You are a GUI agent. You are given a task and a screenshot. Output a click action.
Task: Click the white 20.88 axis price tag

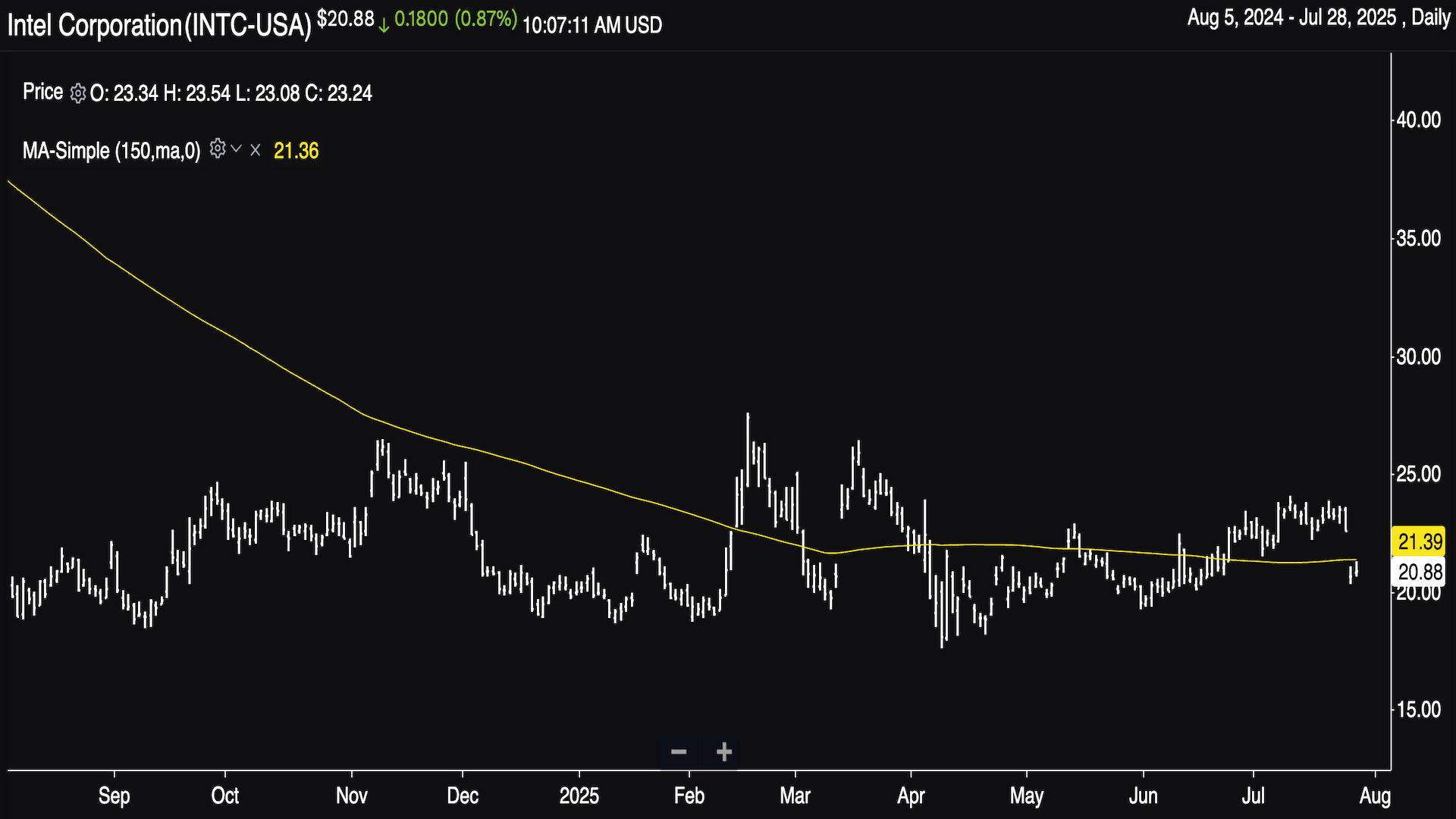[x=1419, y=572]
